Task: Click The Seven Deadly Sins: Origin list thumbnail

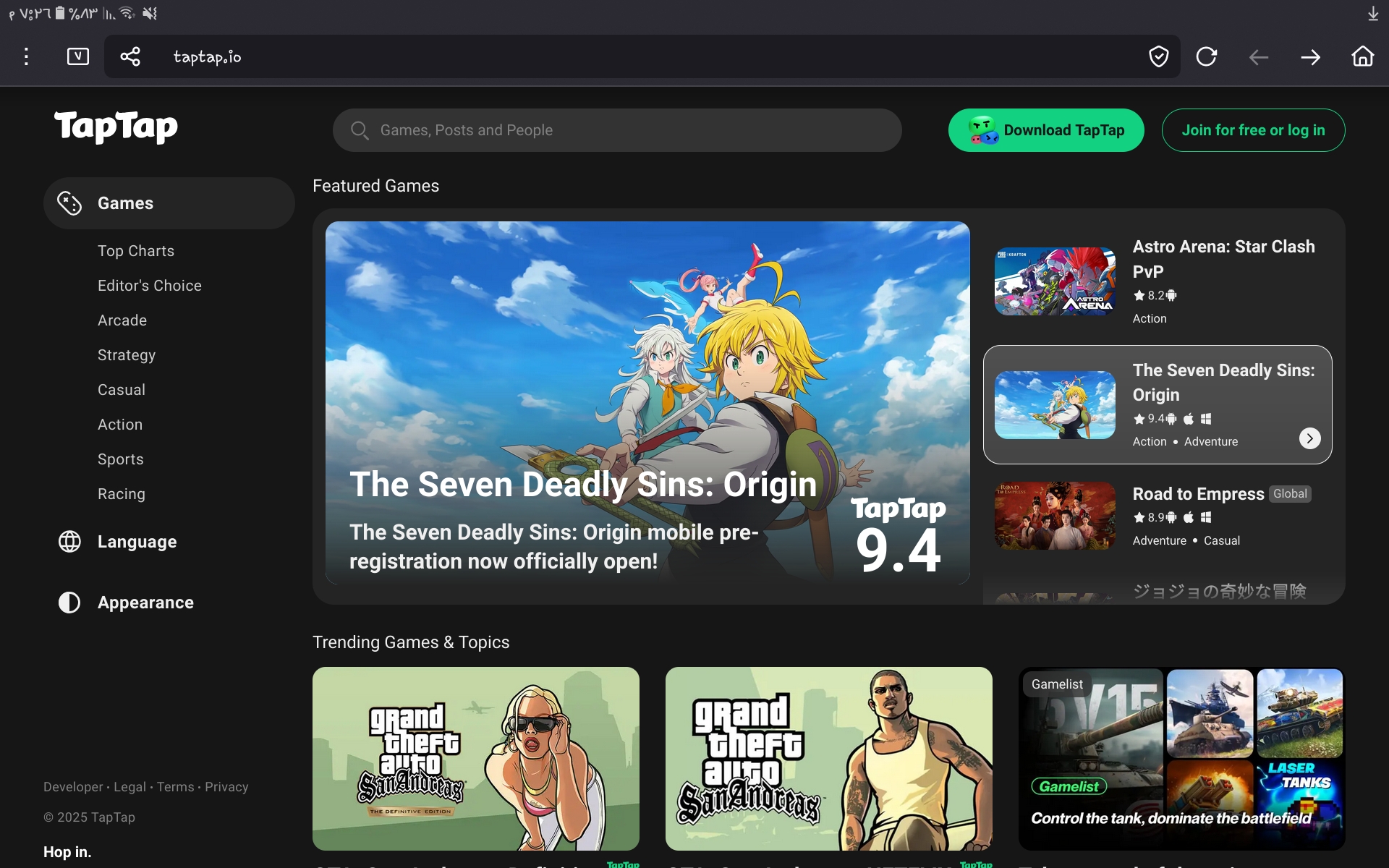Action: (1055, 405)
